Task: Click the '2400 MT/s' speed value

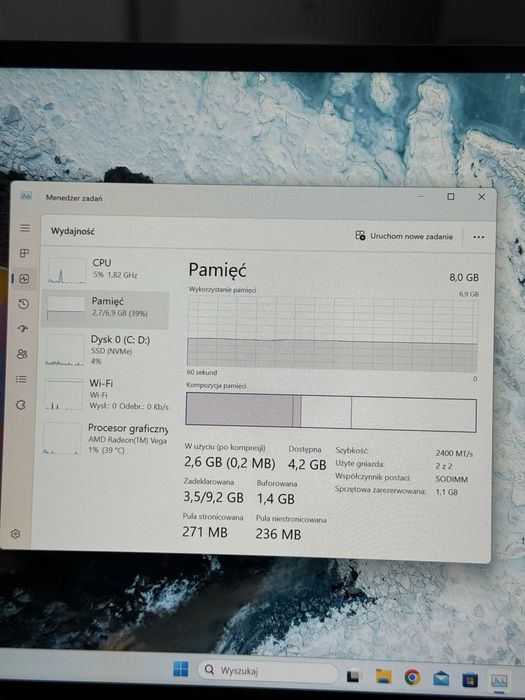Action: tap(454, 453)
